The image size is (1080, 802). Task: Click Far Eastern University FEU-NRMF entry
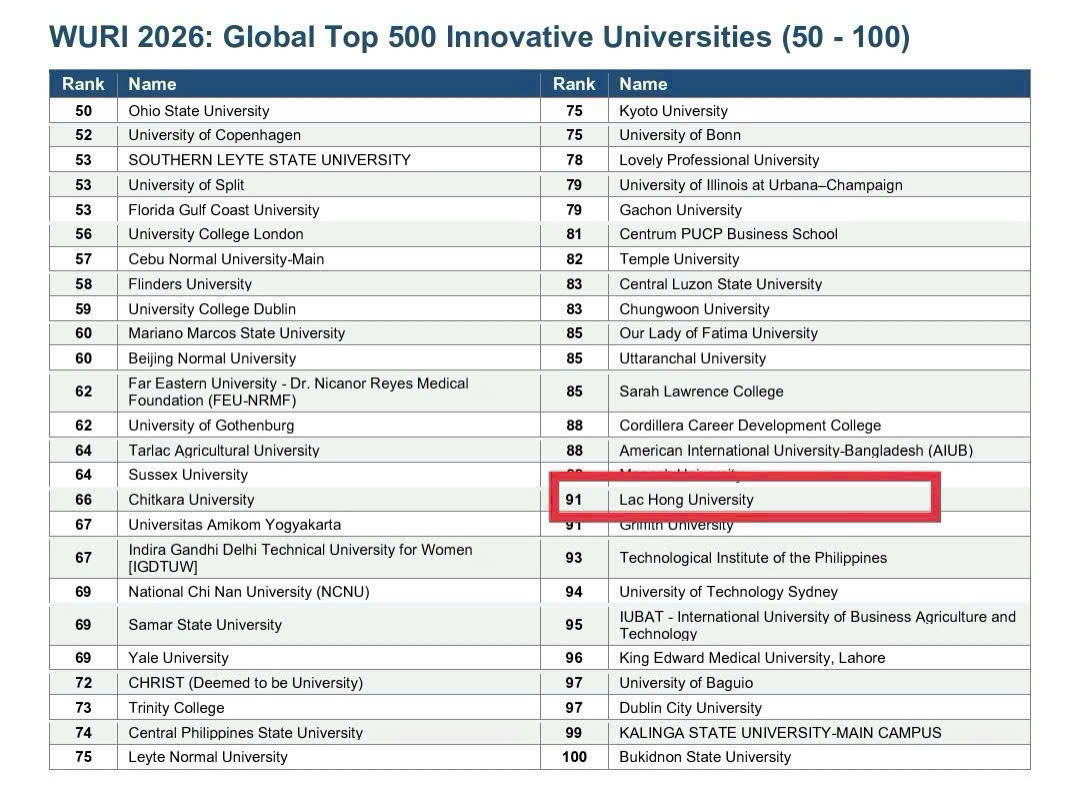[298, 391]
